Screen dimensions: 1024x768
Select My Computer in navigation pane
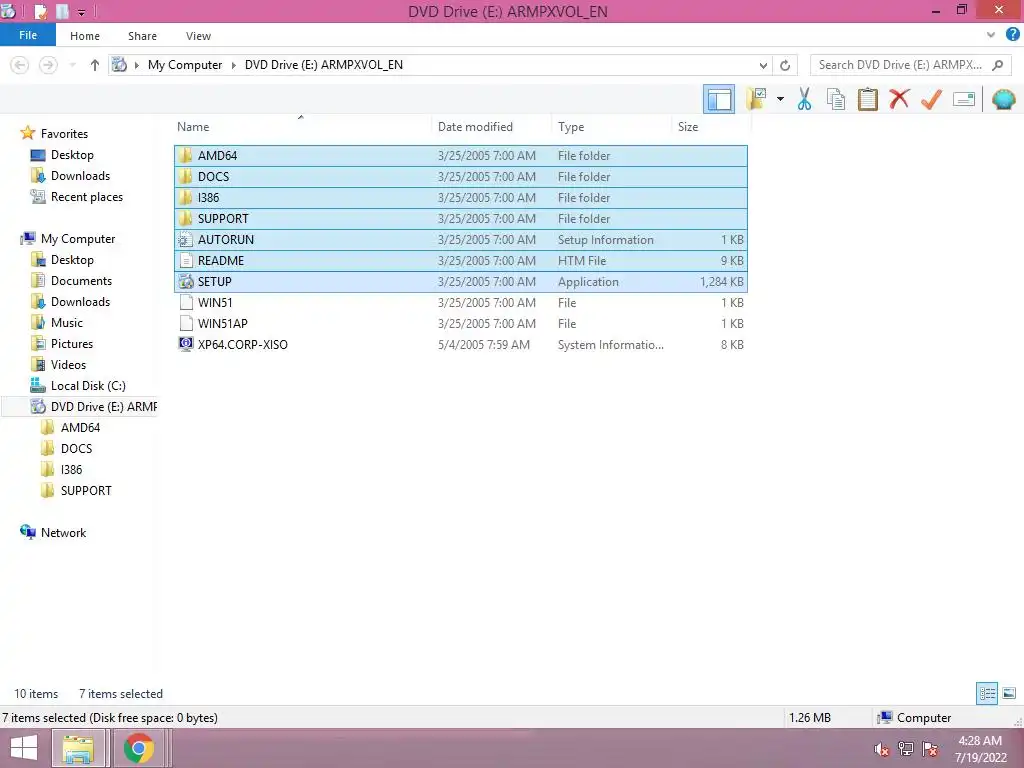click(78, 238)
